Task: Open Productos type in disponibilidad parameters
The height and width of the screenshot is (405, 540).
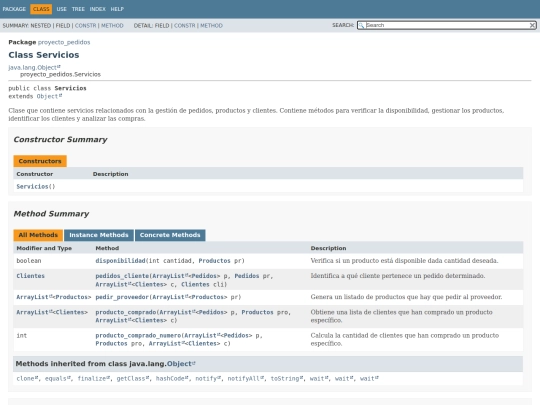Action: tap(214, 261)
